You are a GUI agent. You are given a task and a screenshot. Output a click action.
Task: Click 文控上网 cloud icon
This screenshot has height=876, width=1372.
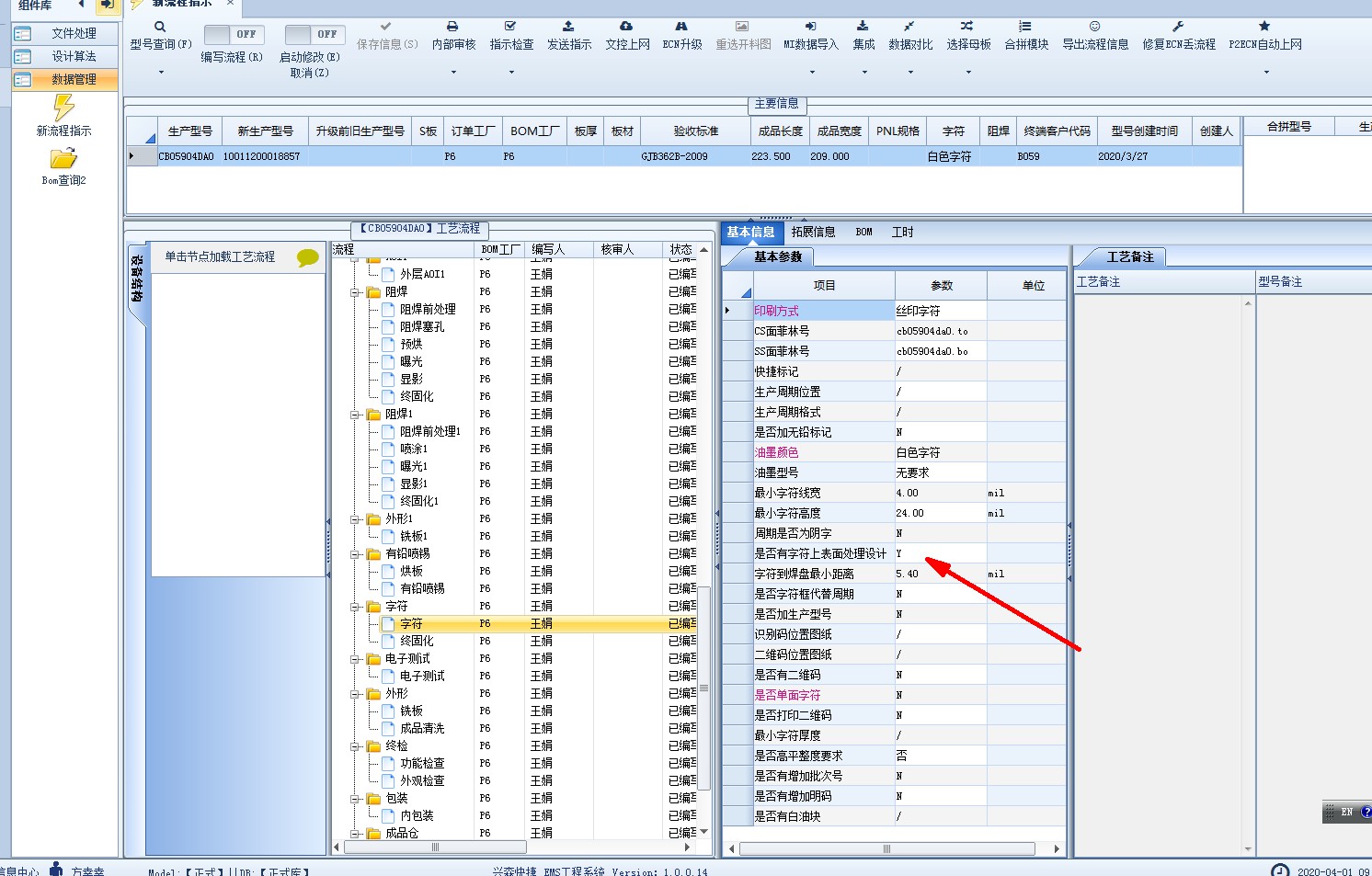coord(626,27)
